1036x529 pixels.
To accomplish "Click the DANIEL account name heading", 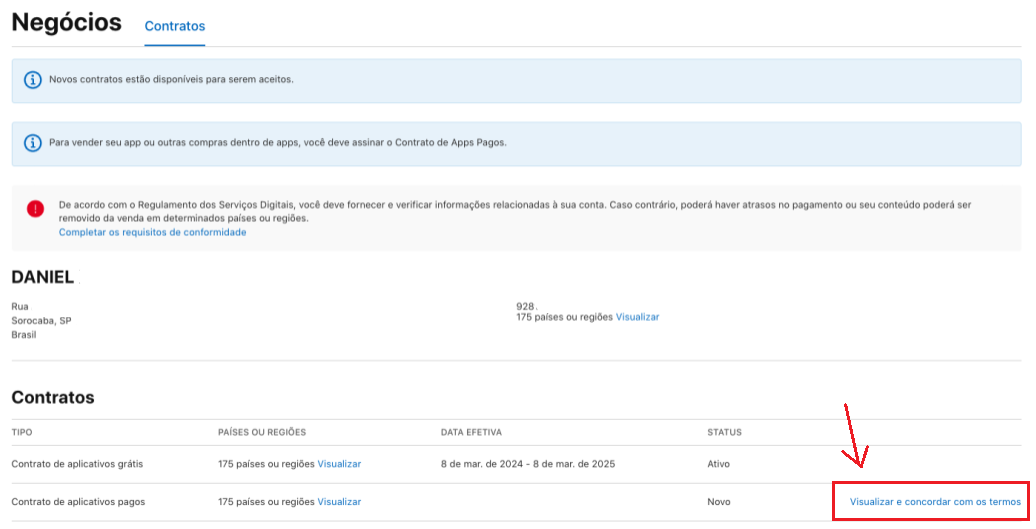I will click(x=43, y=277).
